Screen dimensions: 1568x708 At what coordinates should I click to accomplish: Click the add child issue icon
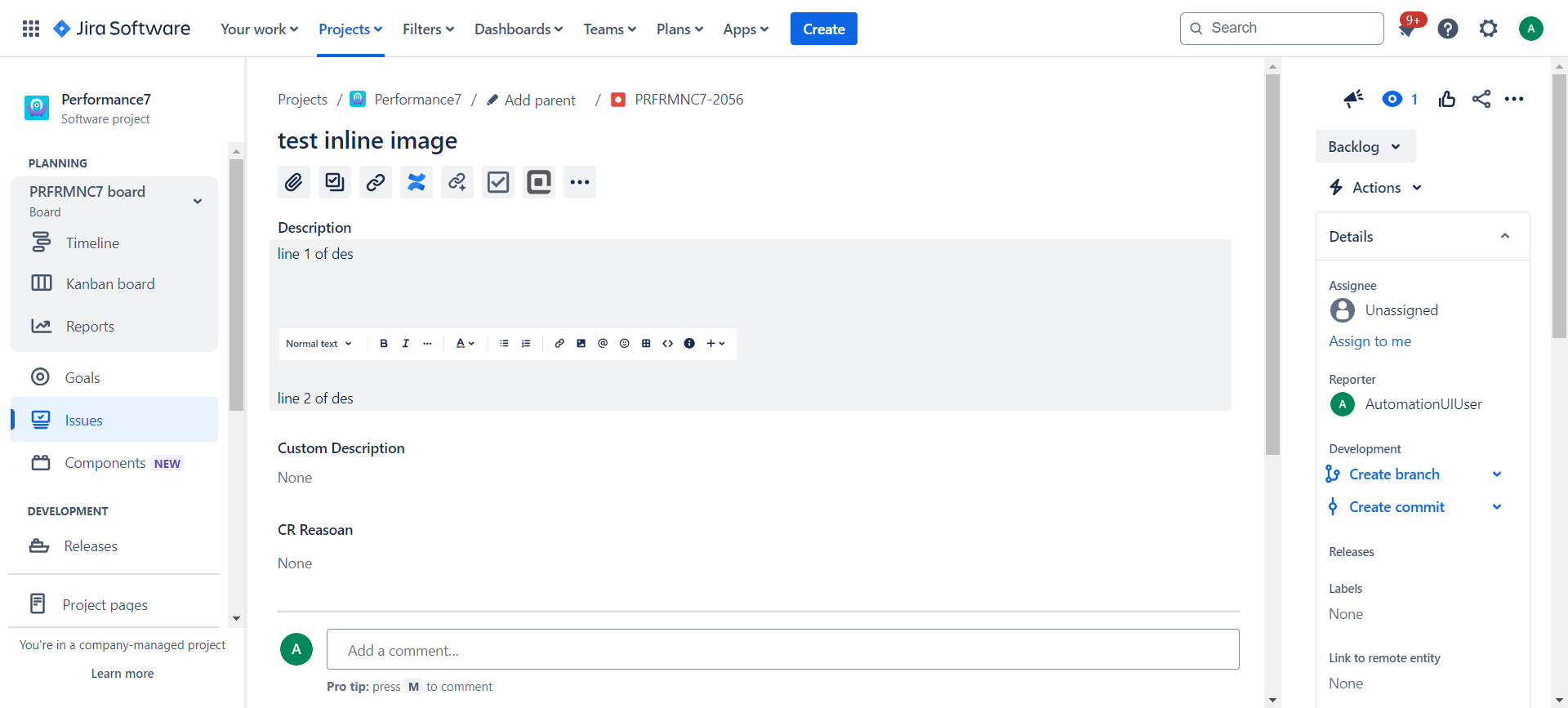point(335,182)
